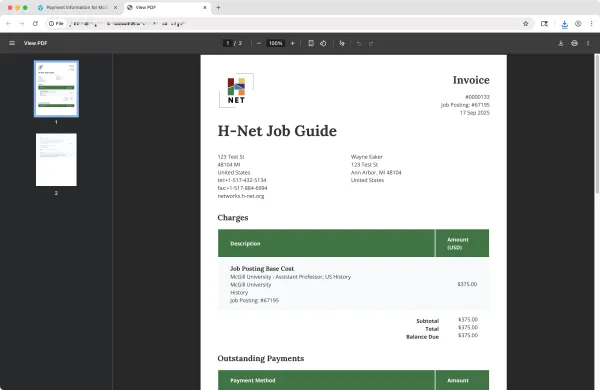Image resolution: width=600 pixels, height=390 pixels.
Task: Click invoice number '#0000133'
Action: click(x=477, y=97)
